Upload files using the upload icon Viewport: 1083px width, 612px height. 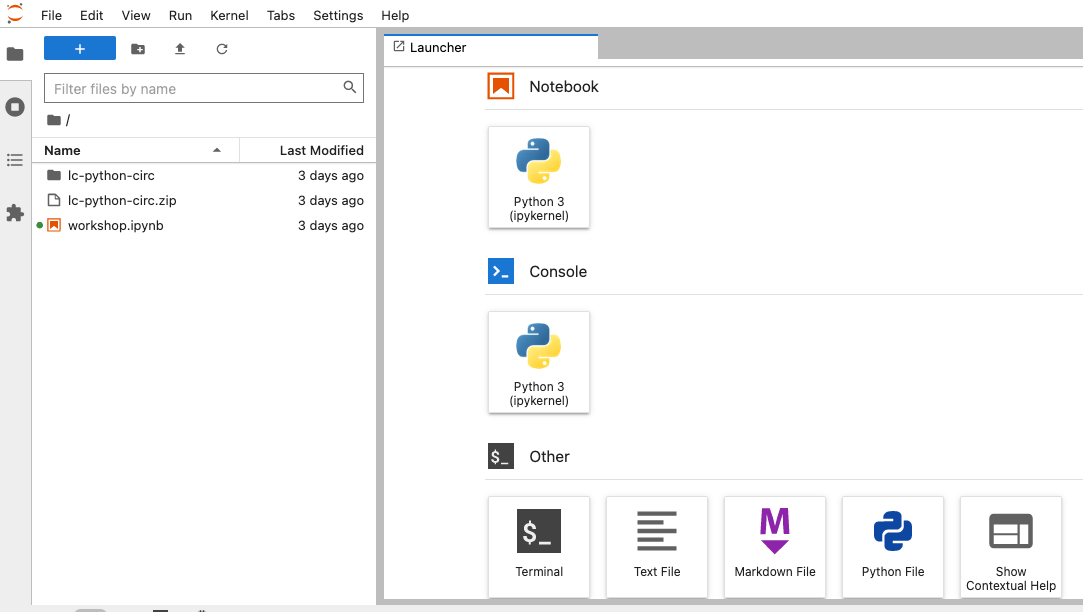[x=180, y=47]
